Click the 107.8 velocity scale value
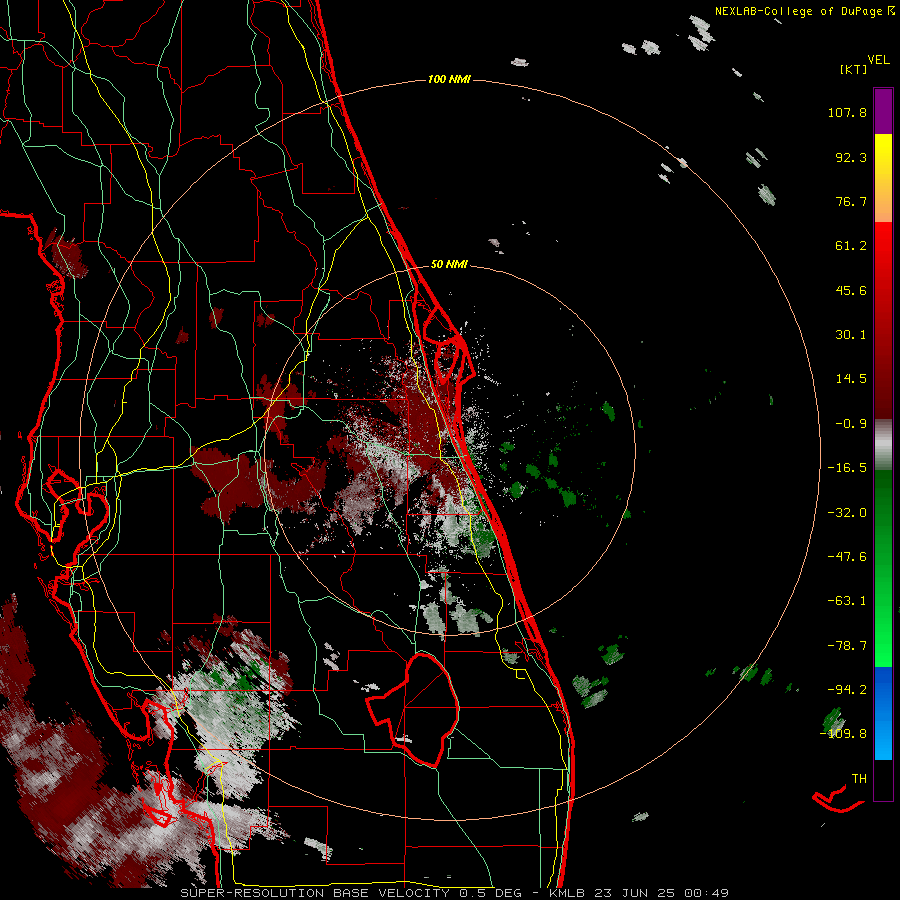Viewport: 900px width, 900px height. point(847,112)
